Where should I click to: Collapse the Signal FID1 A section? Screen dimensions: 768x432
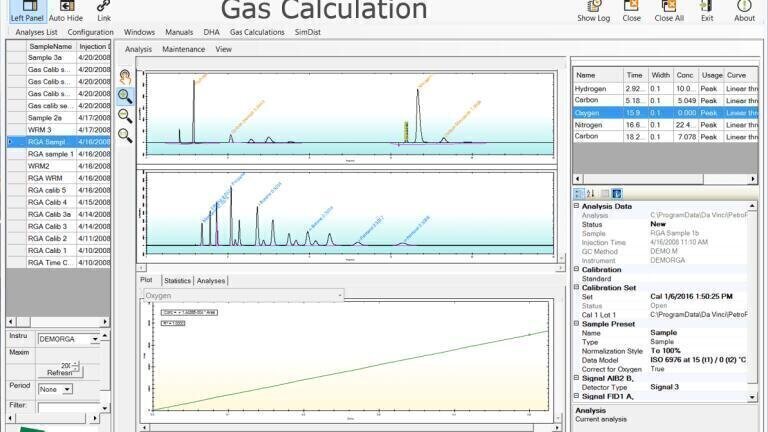click(576, 396)
